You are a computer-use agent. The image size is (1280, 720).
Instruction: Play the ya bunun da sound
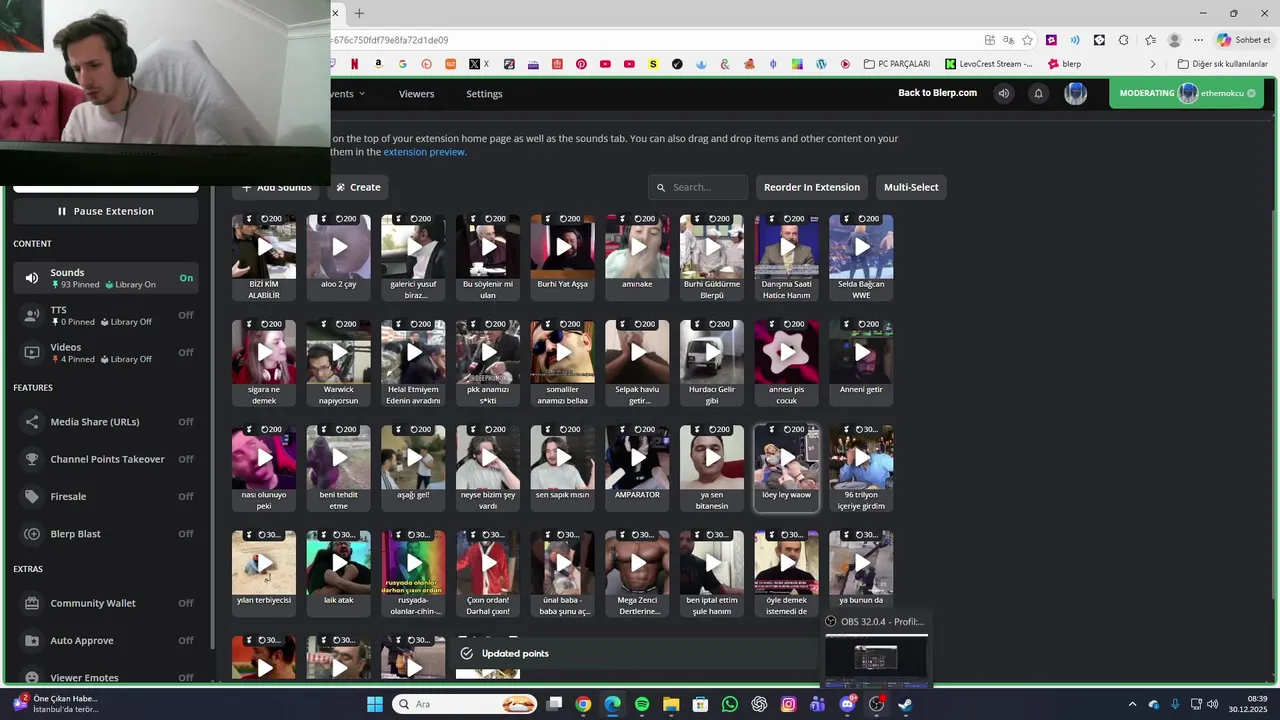861,563
